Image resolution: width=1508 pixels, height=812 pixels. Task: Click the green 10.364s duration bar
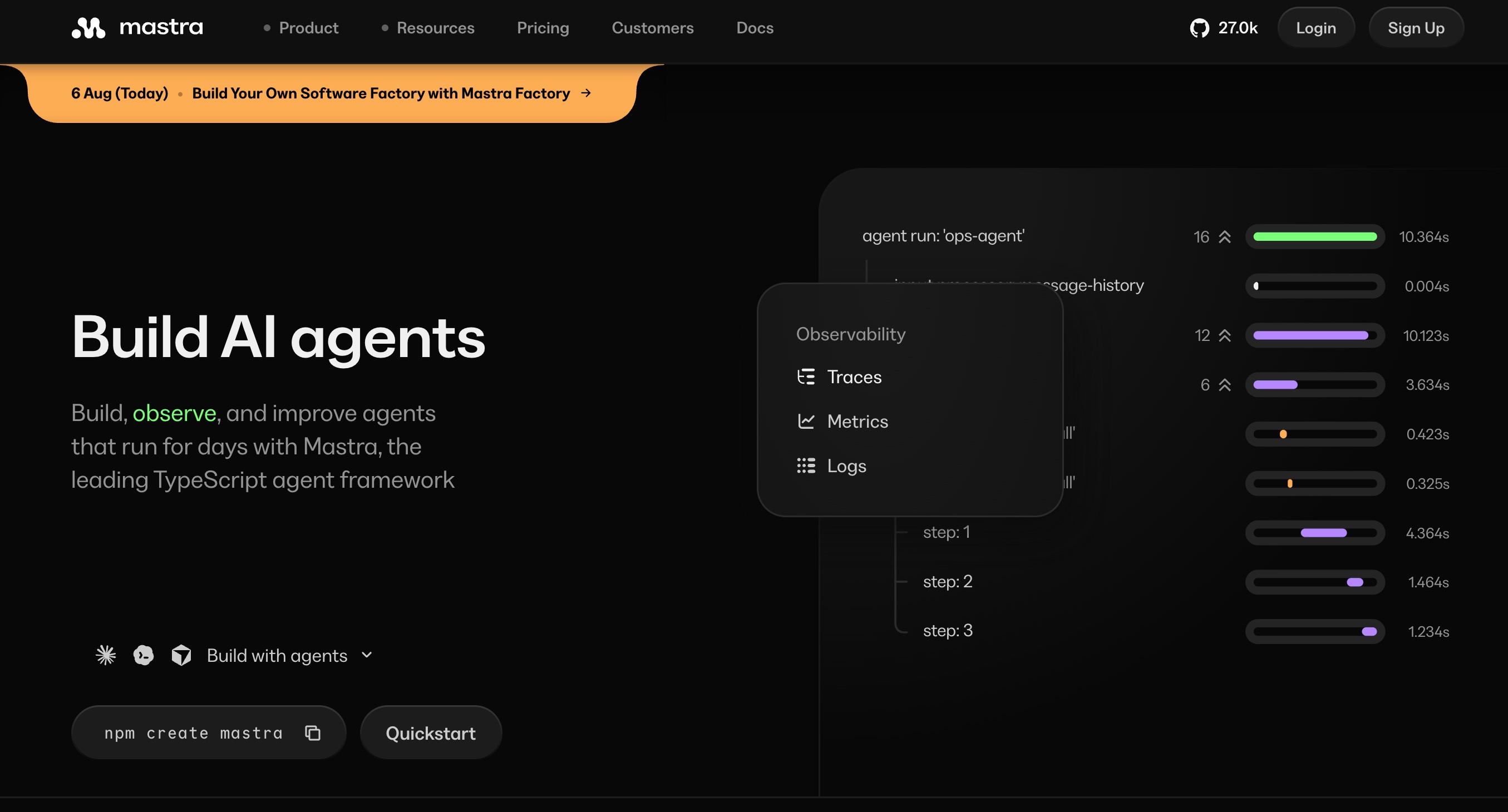coord(1315,237)
